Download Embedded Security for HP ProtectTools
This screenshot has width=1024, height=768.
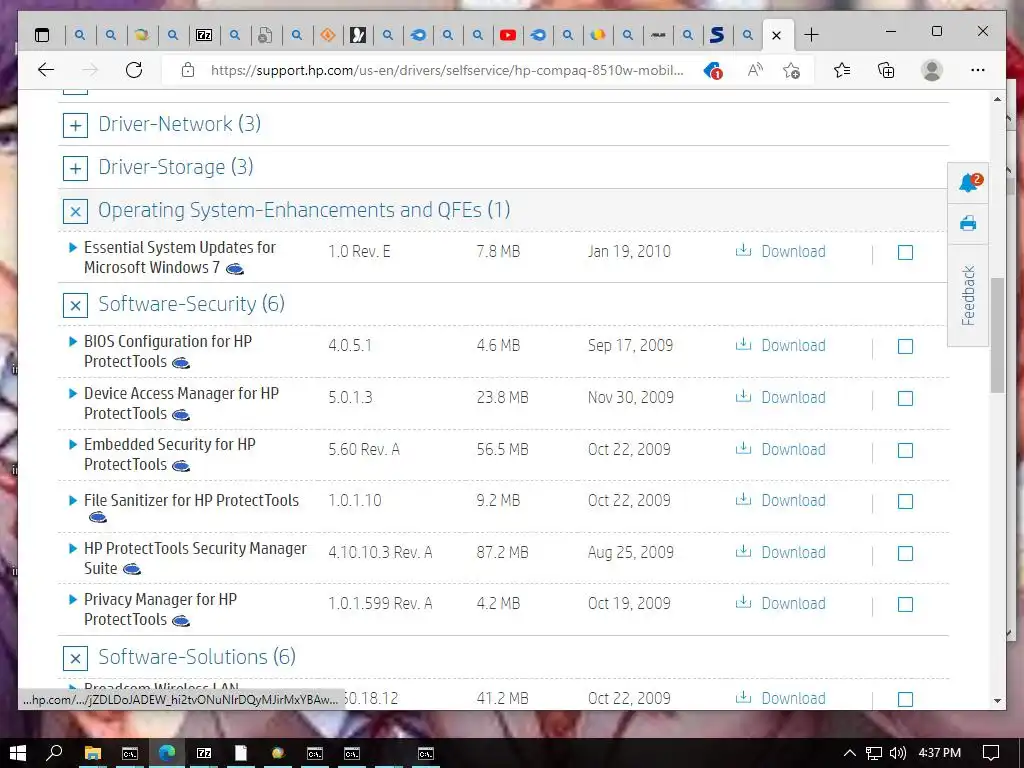pyautogui.click(x=780, y=449)
